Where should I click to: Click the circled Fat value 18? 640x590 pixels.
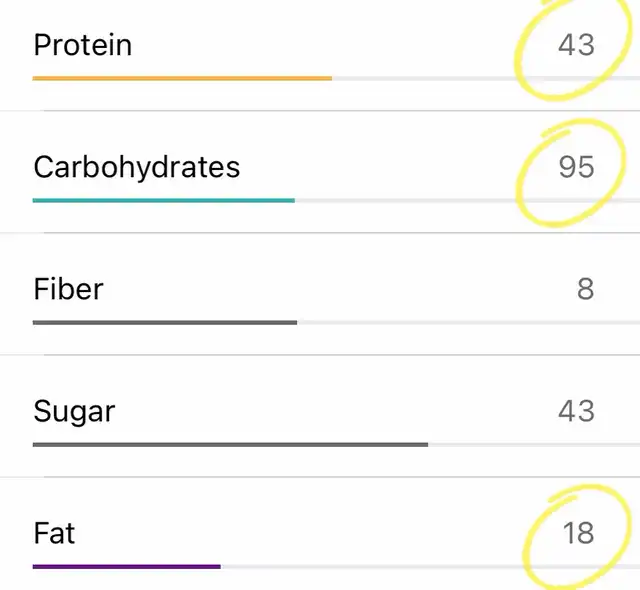click(578, 533)
